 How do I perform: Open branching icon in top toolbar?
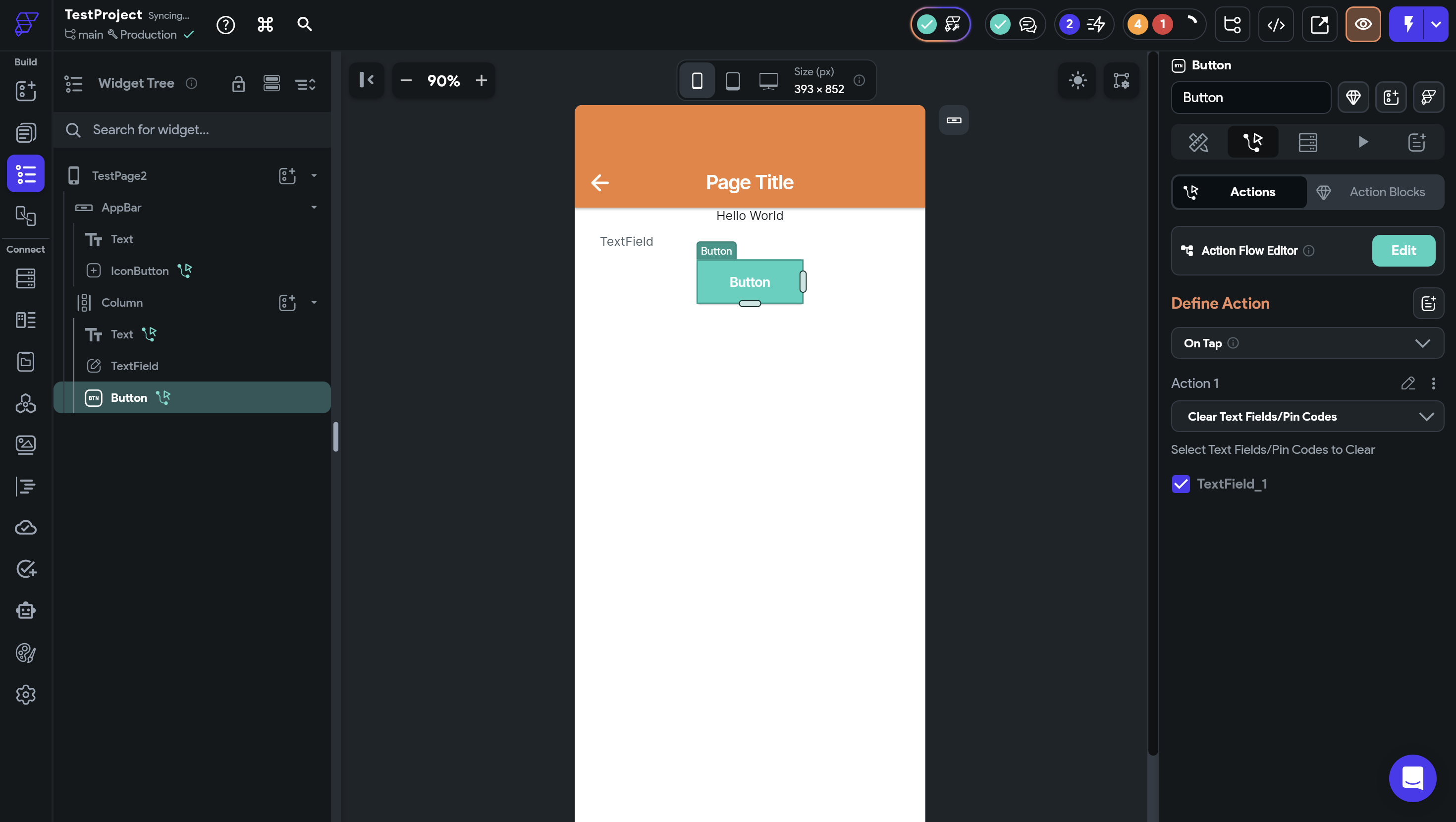coord(1232,24)
